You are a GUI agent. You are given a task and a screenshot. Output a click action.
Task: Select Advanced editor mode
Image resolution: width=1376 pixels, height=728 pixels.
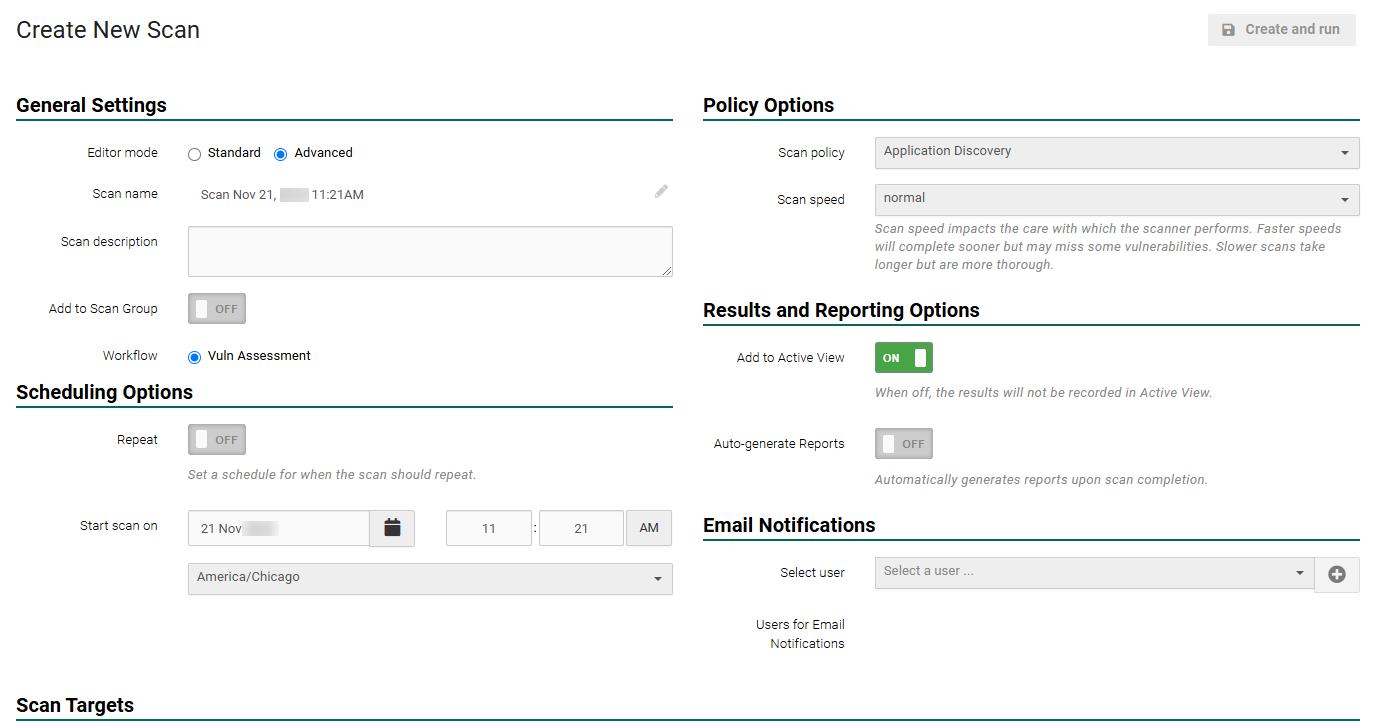coord(281,153)
